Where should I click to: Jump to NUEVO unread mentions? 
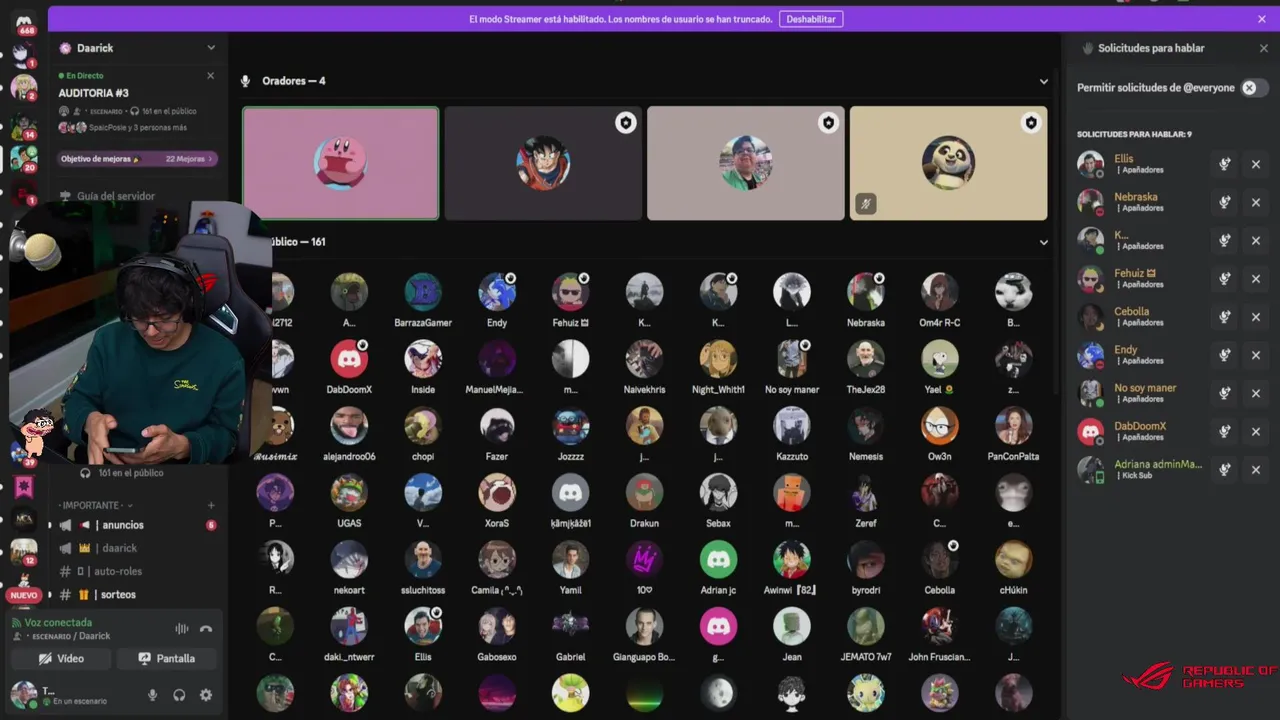coord(23,595)
